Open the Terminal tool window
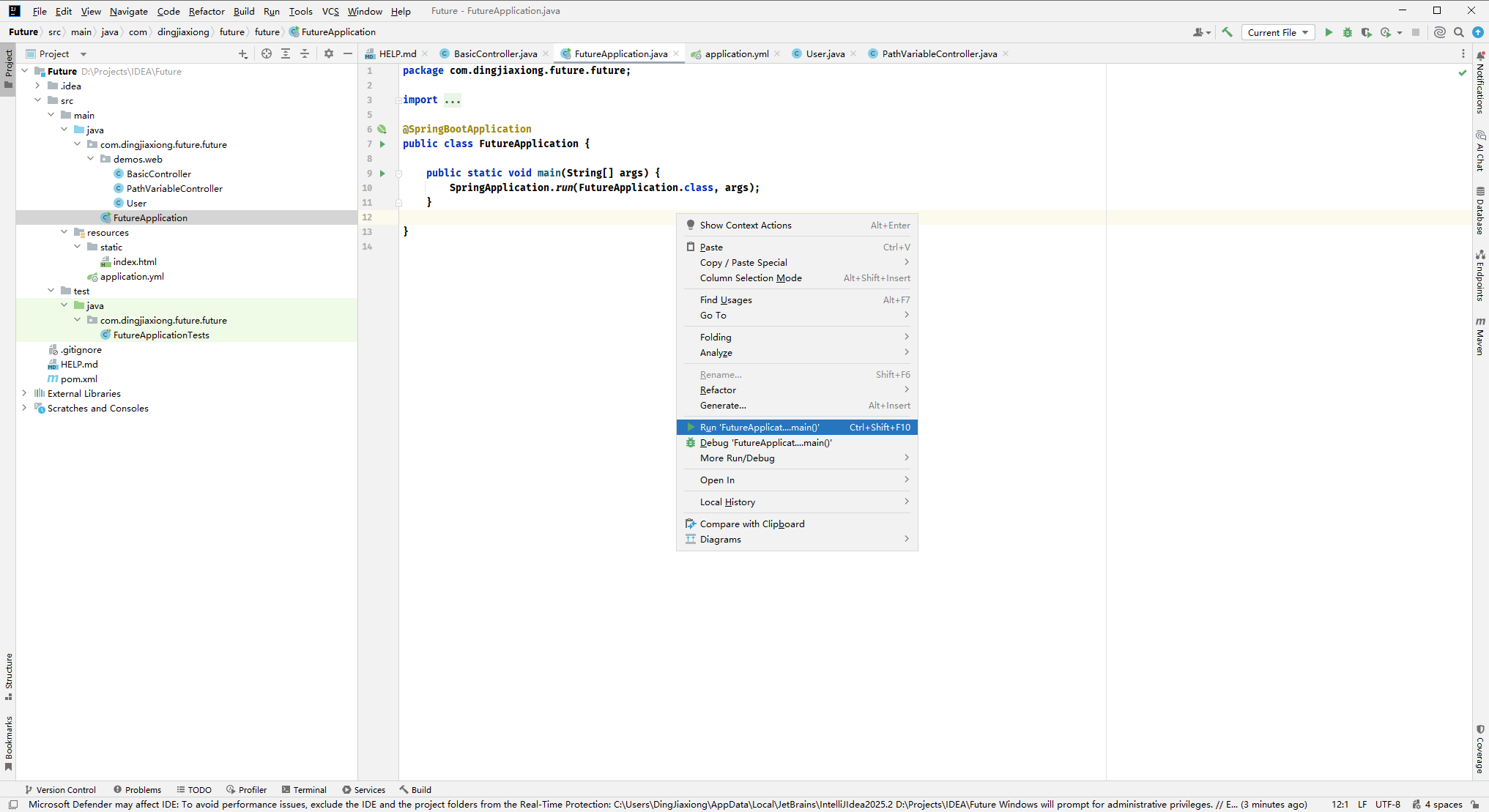The image size is (1489, 812). pos(304,789)
